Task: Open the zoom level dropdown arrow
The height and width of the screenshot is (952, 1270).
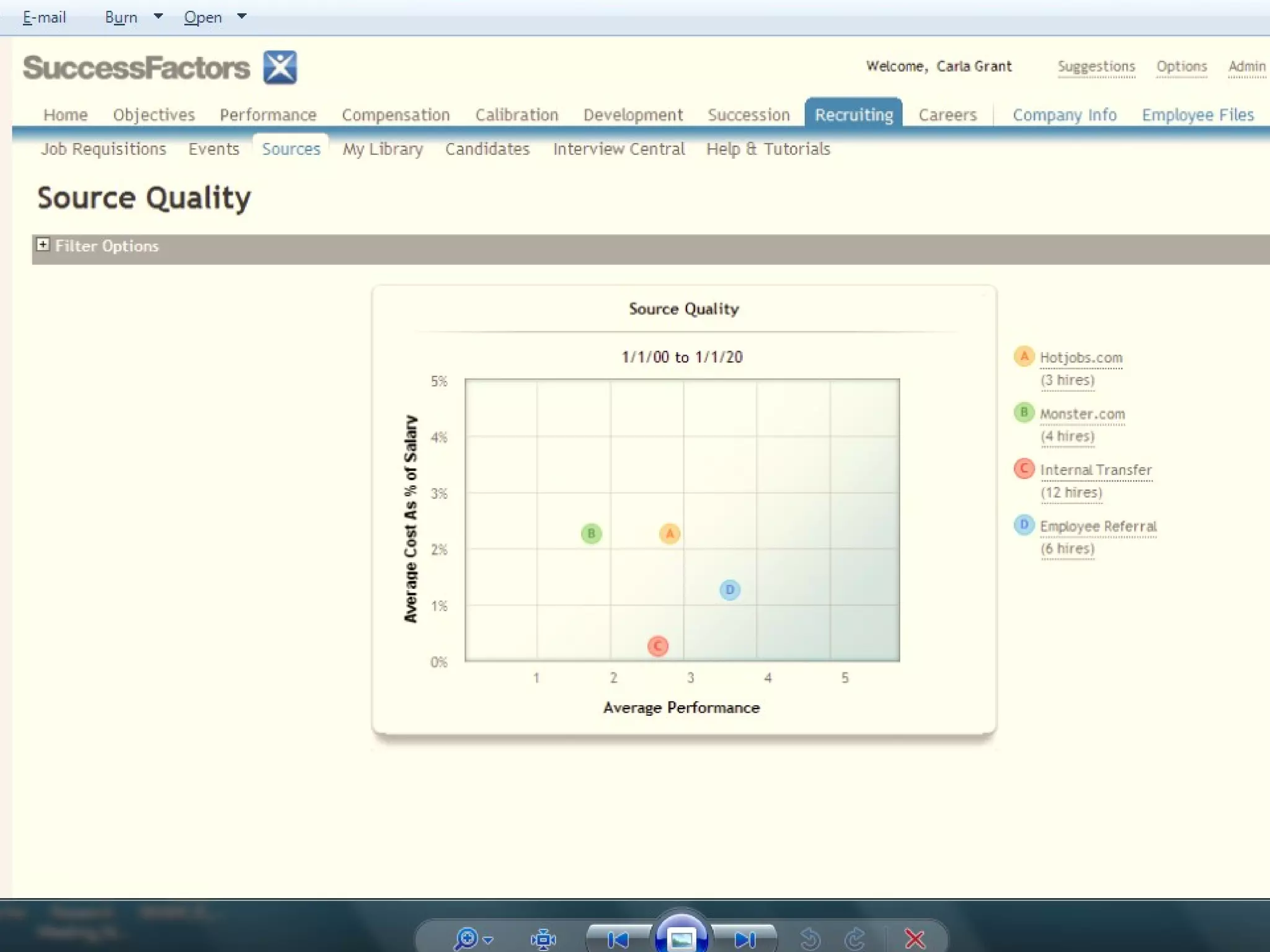Action: [489, 940]
